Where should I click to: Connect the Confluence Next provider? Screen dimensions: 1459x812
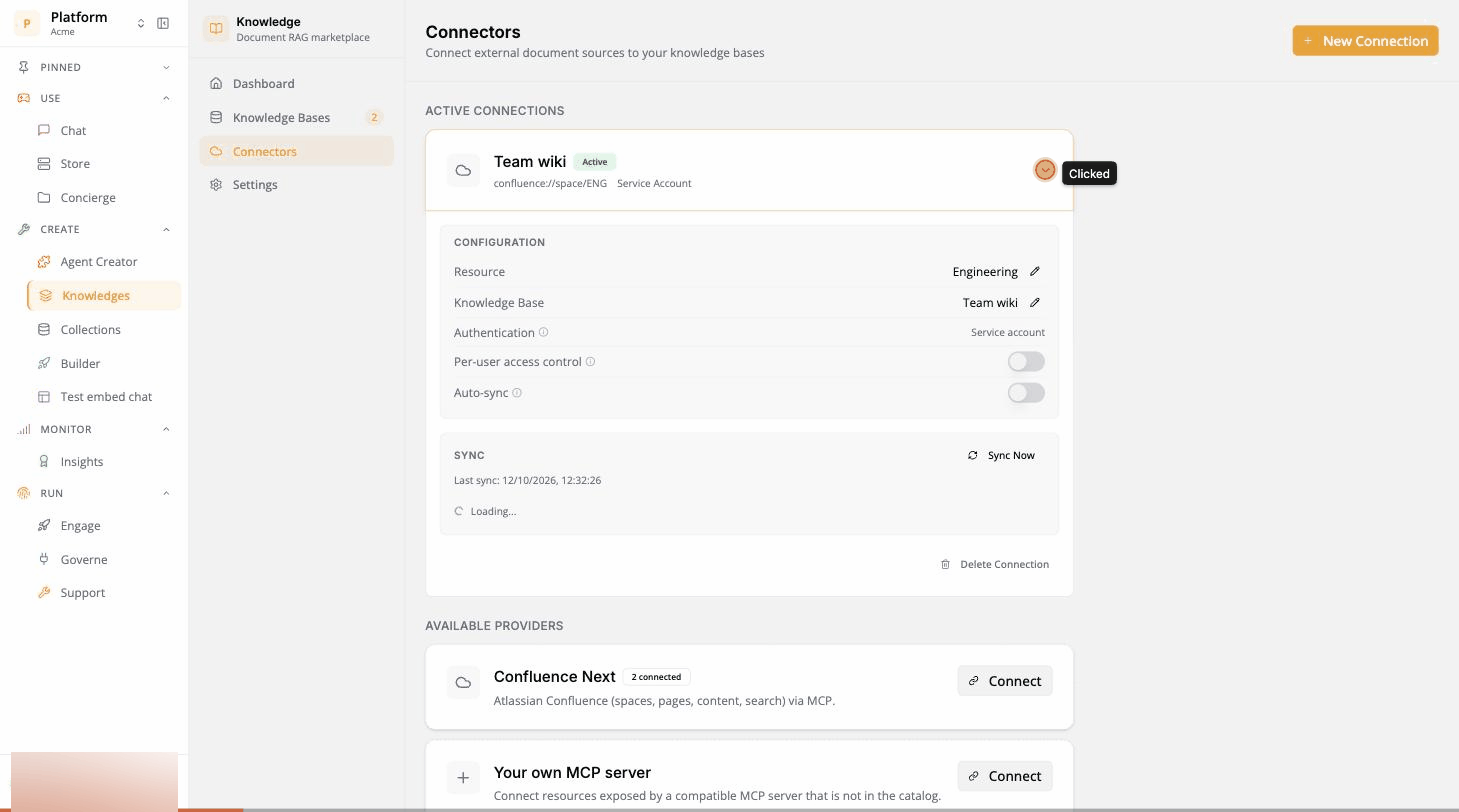(1005, 681)
